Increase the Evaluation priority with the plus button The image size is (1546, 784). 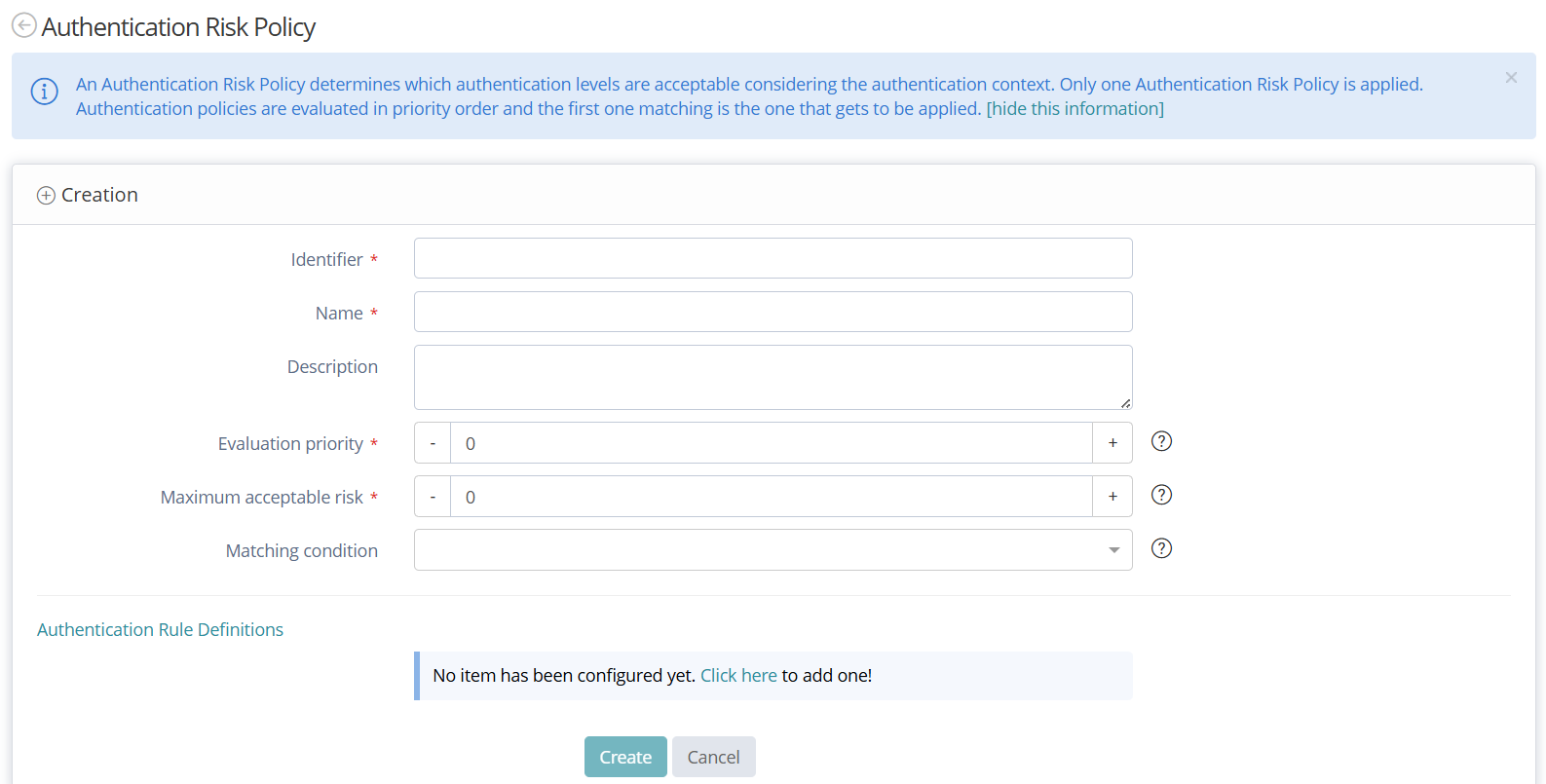[x=1112, y=443]
